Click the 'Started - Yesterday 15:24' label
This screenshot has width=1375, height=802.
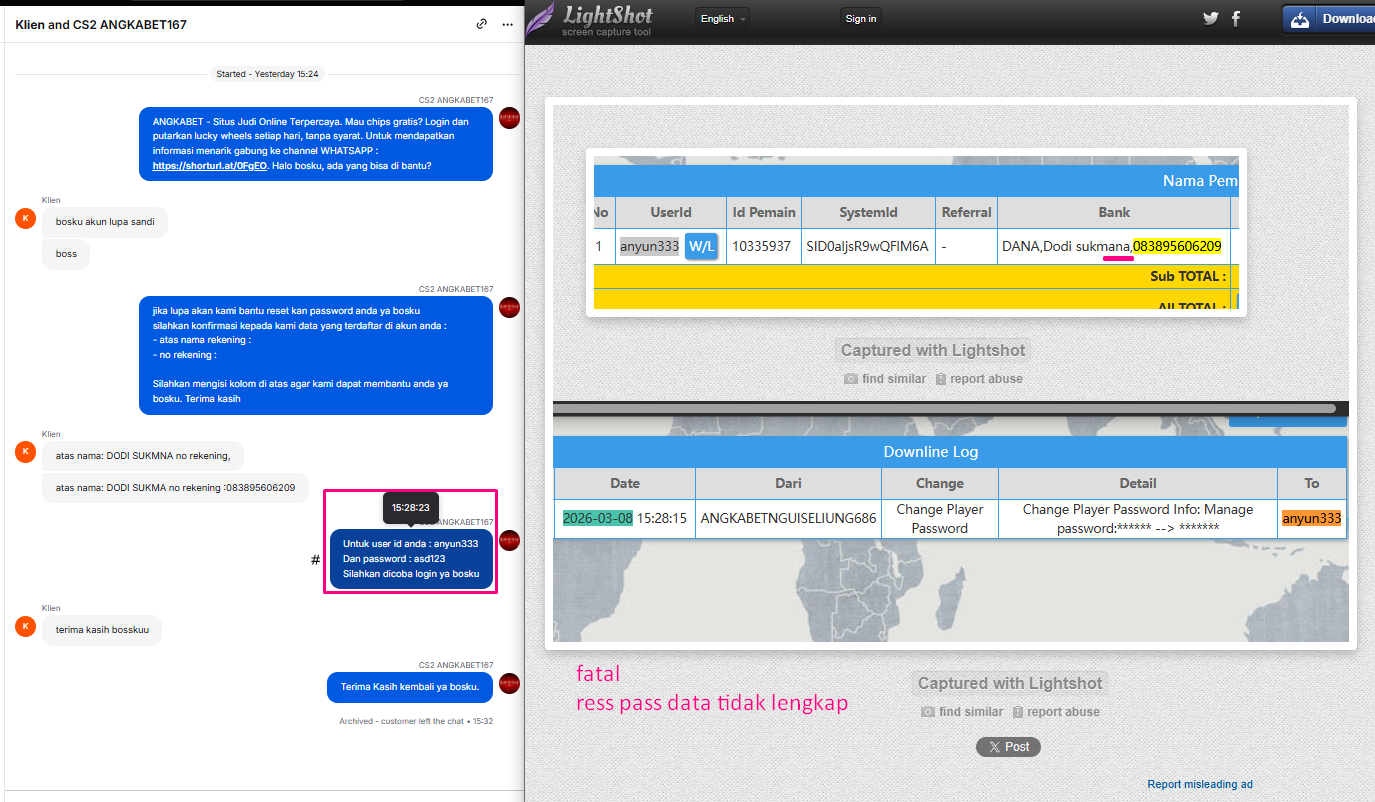[269, 74]
